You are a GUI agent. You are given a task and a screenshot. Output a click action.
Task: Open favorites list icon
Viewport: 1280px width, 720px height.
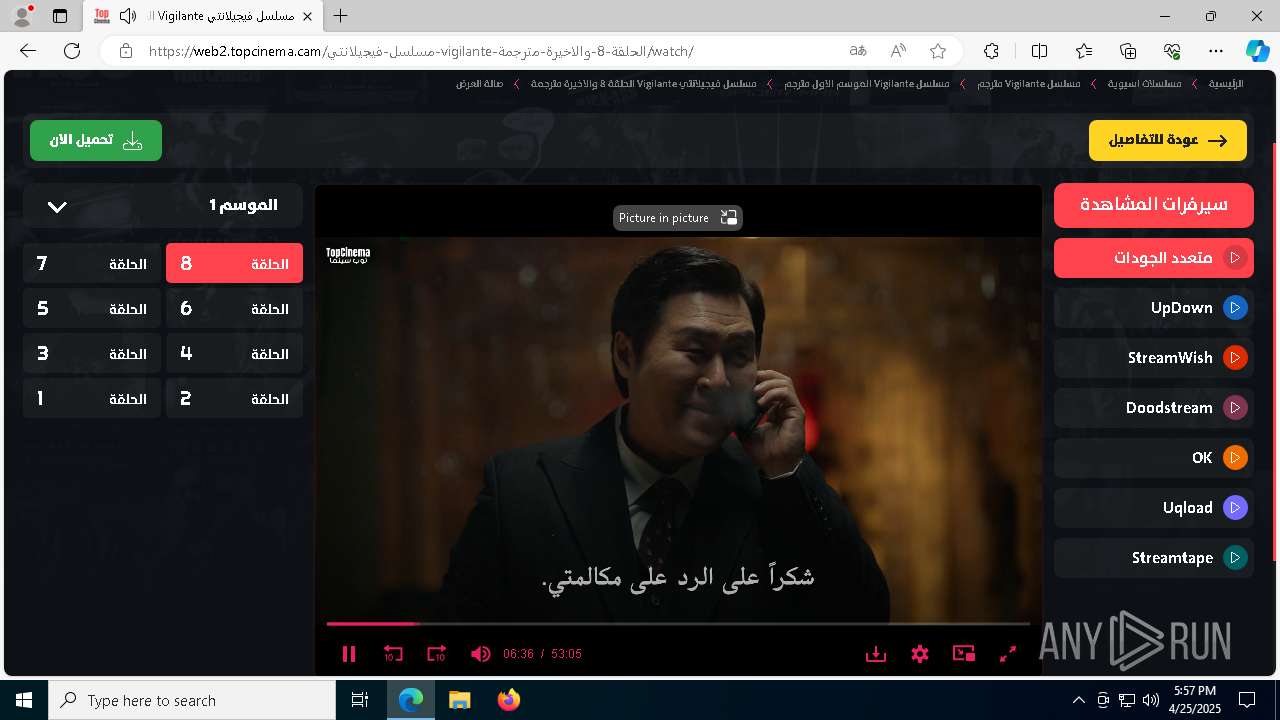(1084, 51)
